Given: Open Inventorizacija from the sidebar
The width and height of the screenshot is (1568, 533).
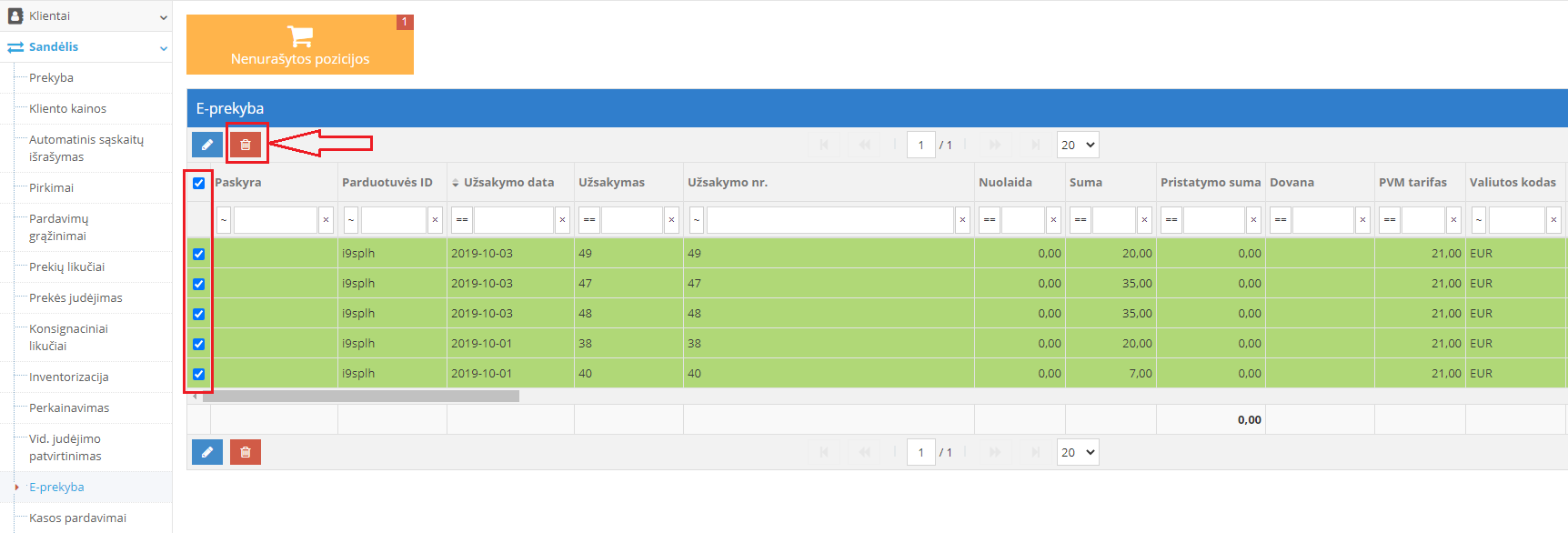Looking at the screenshot, I should (68, 377).
